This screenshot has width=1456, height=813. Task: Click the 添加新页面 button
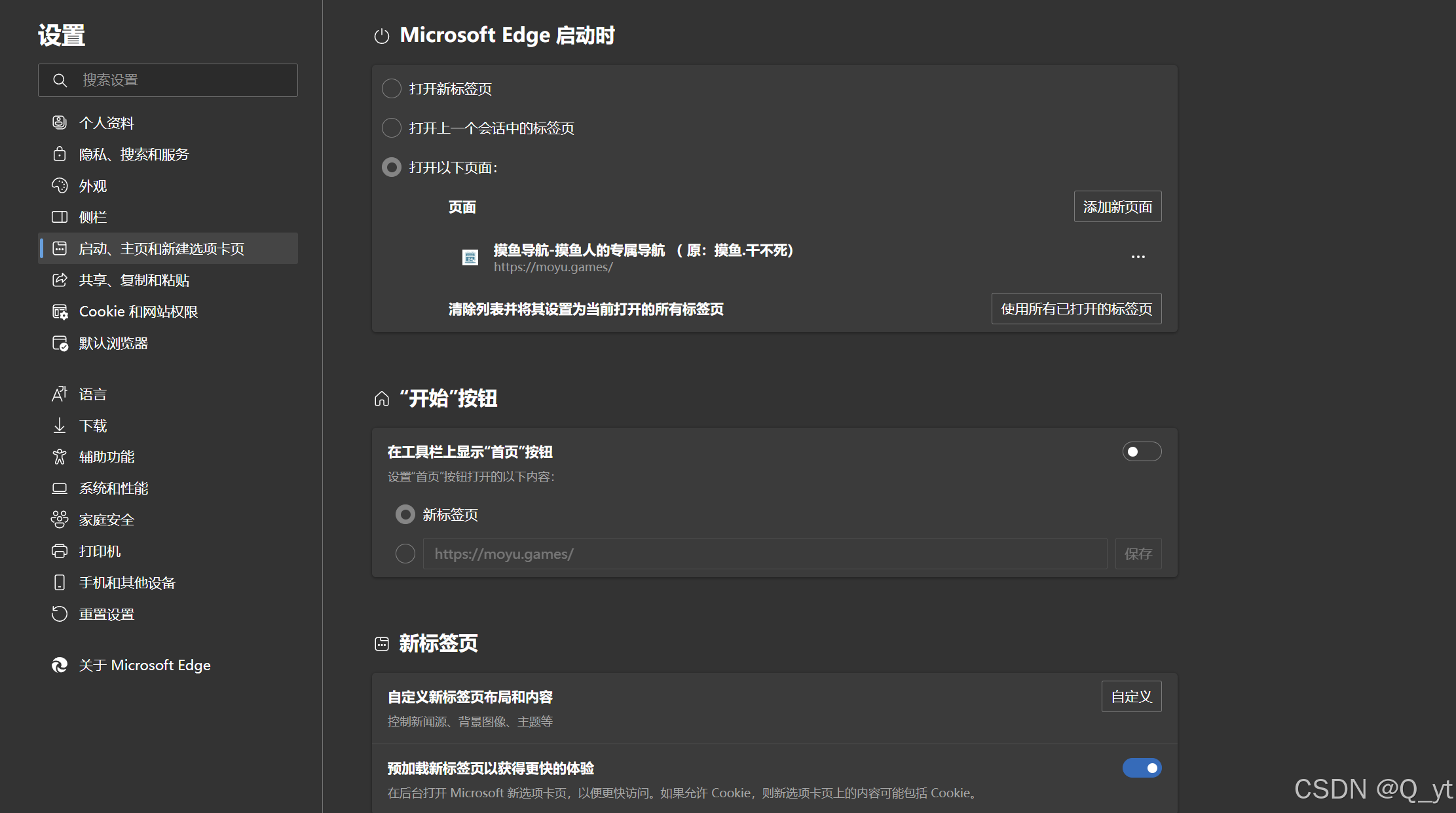click(1117, 207)
